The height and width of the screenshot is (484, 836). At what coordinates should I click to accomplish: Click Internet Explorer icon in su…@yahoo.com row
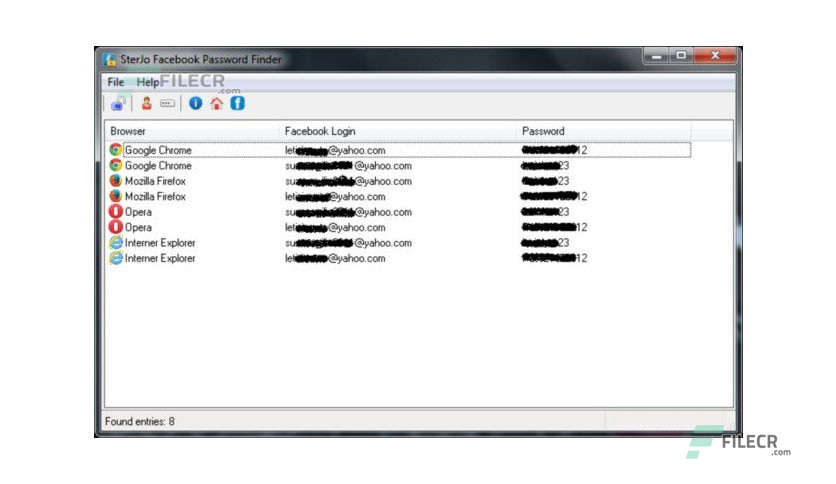tap(116, 243)
